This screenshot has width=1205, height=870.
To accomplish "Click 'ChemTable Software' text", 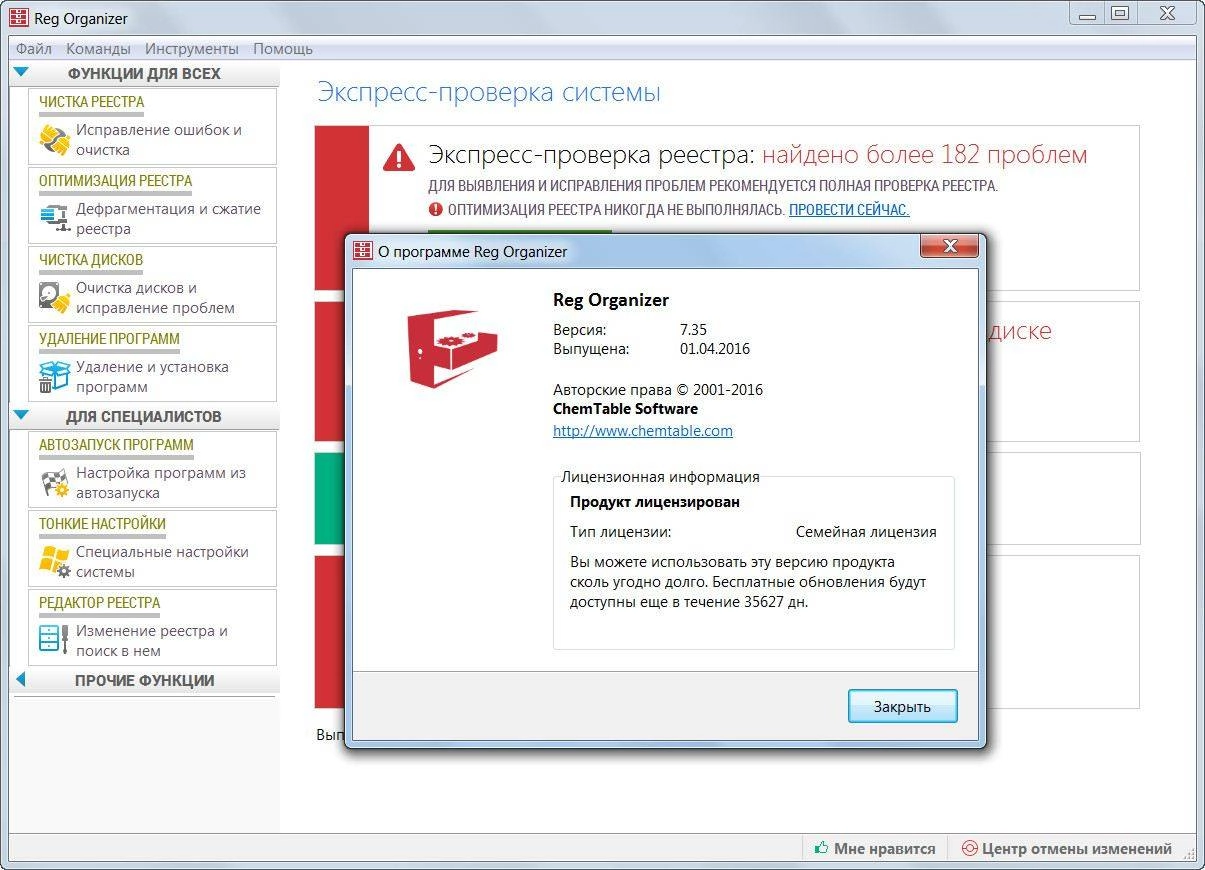I will [625, 409].
